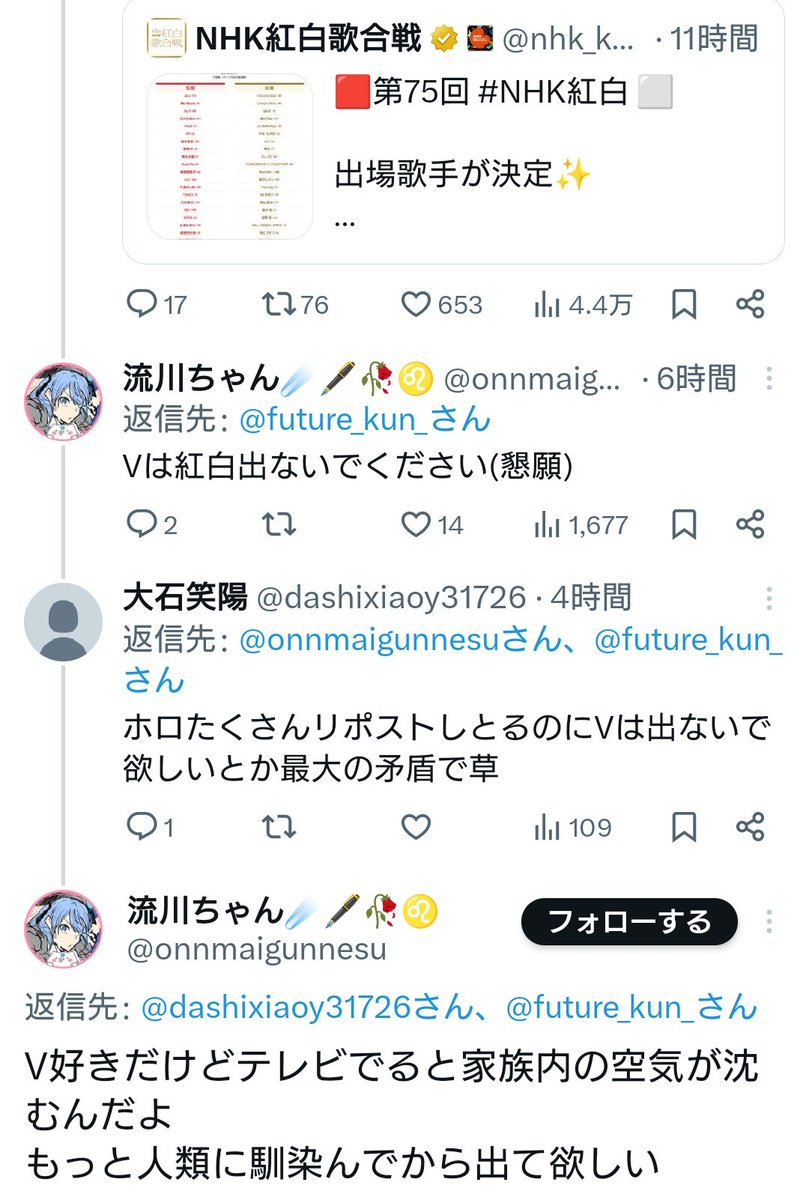
Task: Like 流川ちゃん's reply with 14 likes
Action: [415, 523]
